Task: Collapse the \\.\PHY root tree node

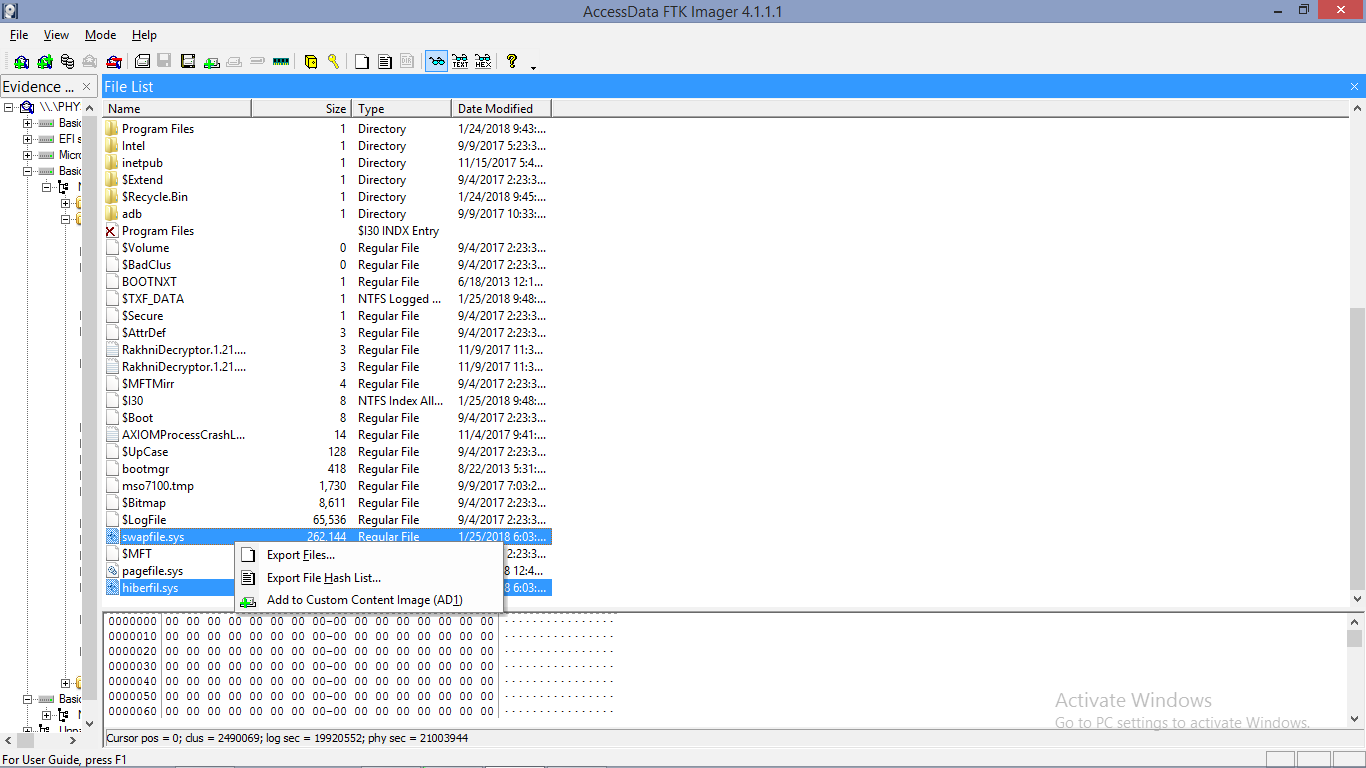Action: coord(9,107)
